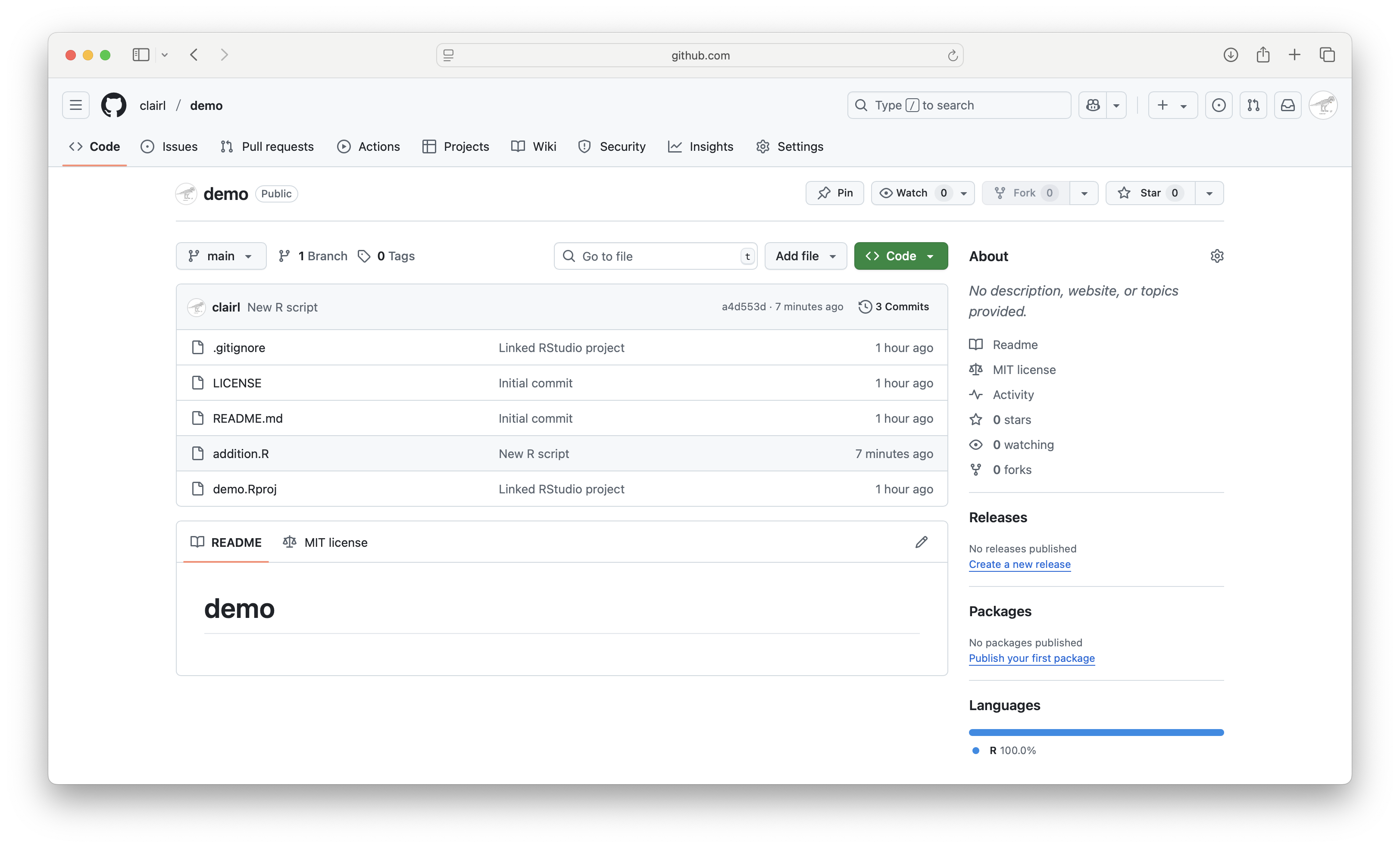Click the Copilot icon in header
The width and height of the screenshot is (1400, 848).
[x=1093, y=105]
